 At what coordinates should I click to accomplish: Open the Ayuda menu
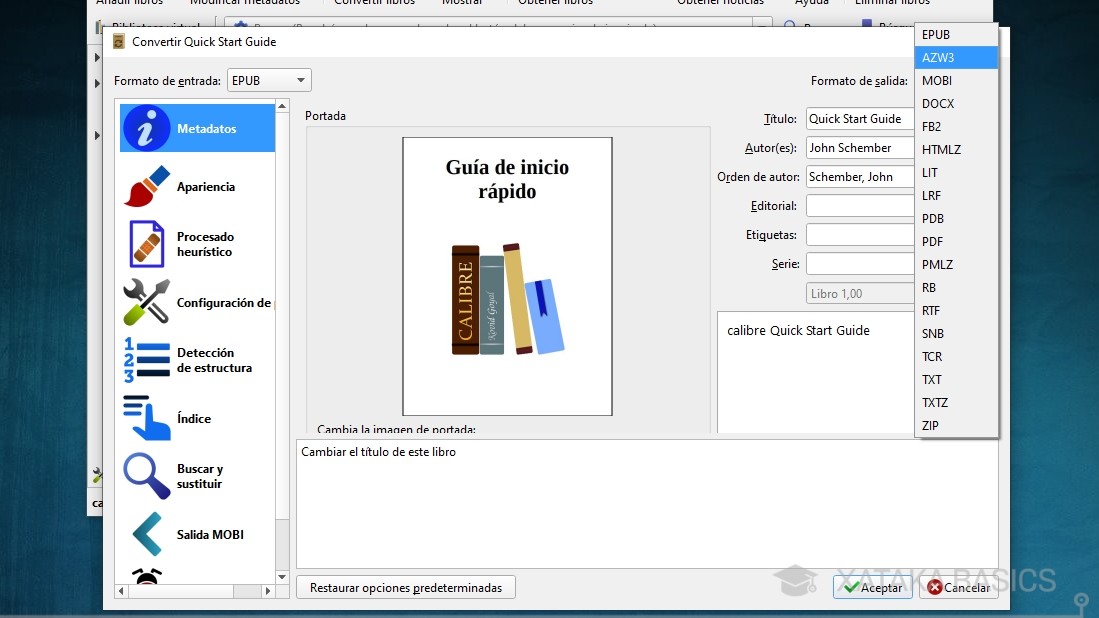click(810, 3)
